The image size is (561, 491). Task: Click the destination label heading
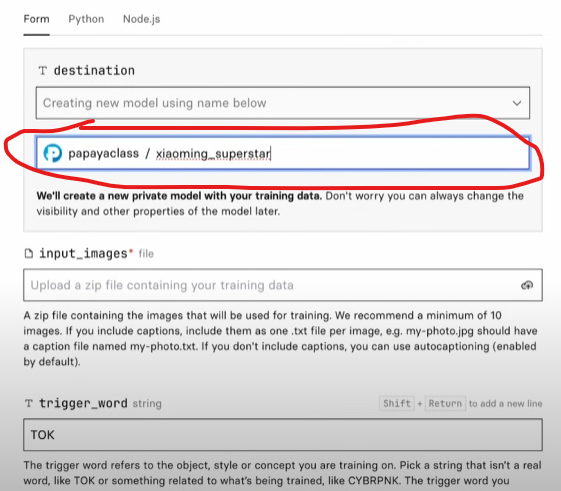tap(94, 71)
